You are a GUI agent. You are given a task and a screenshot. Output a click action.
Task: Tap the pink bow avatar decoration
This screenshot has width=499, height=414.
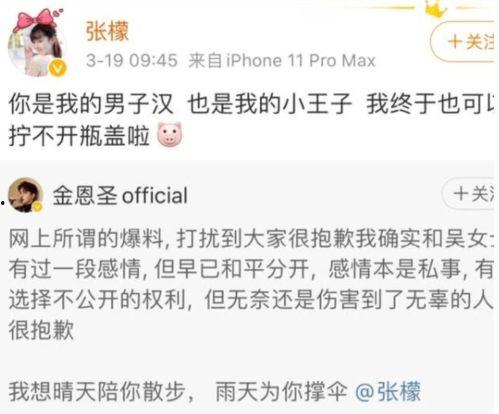pos(37,18)
